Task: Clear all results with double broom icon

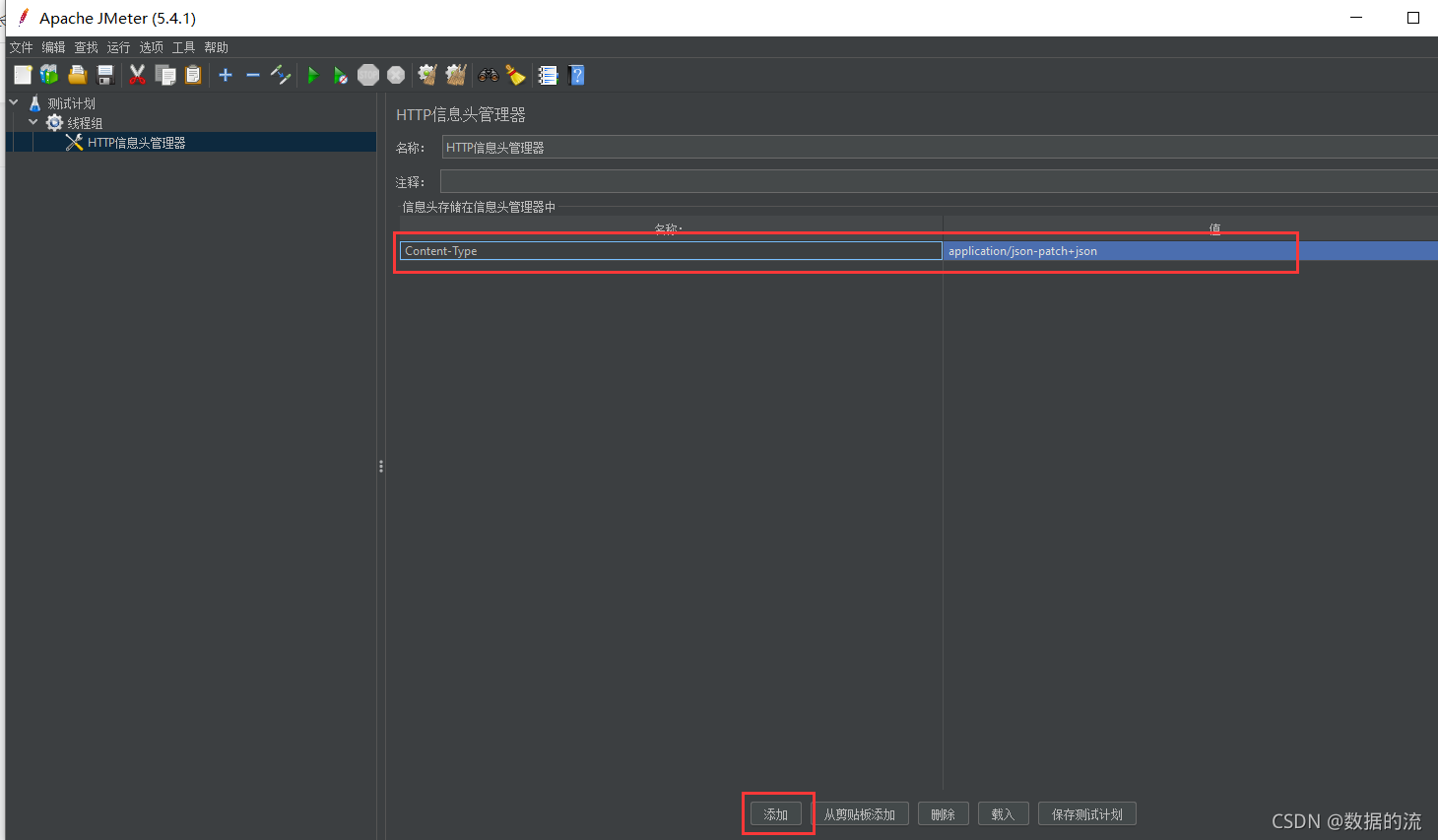Action: point(455,75)
